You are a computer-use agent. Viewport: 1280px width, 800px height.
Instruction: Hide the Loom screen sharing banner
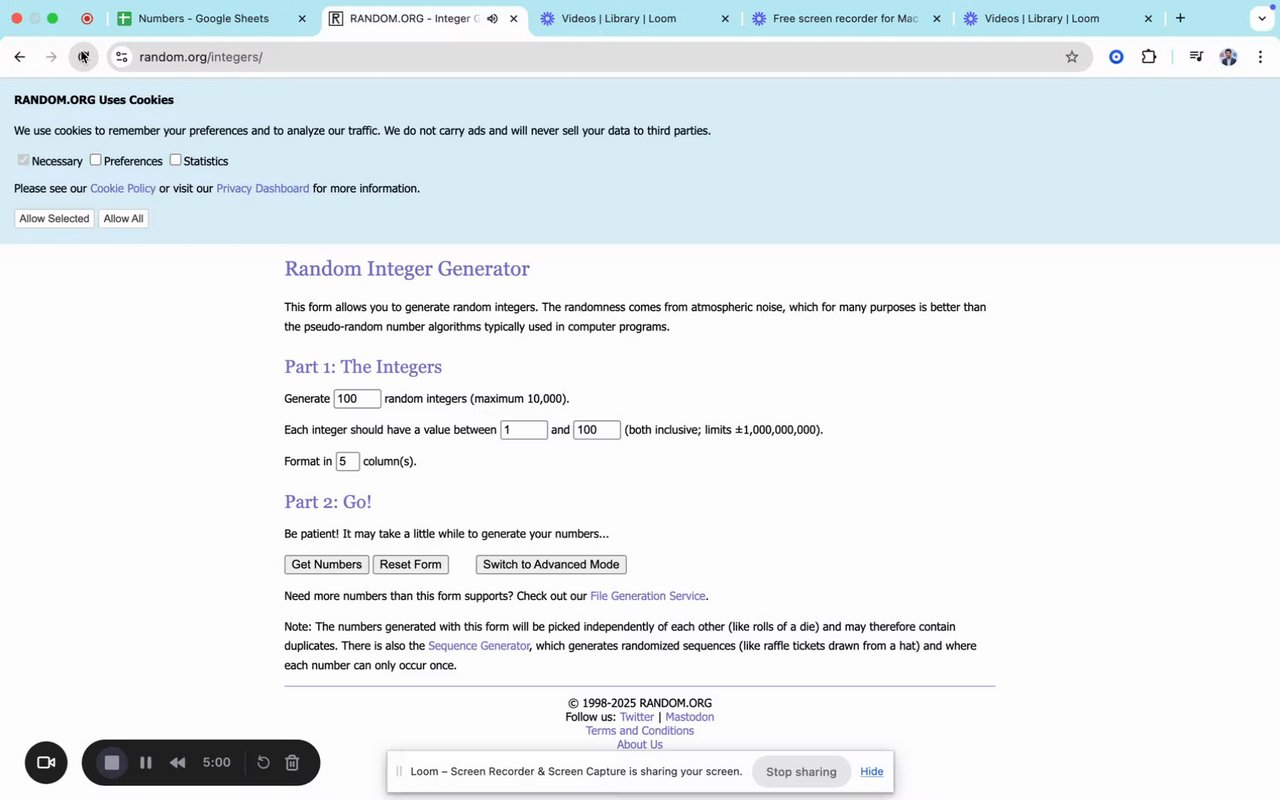tap(872, 772)
